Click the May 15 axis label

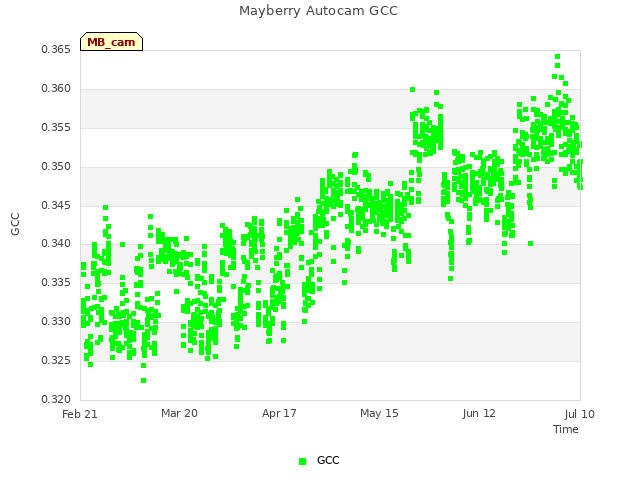379,413
